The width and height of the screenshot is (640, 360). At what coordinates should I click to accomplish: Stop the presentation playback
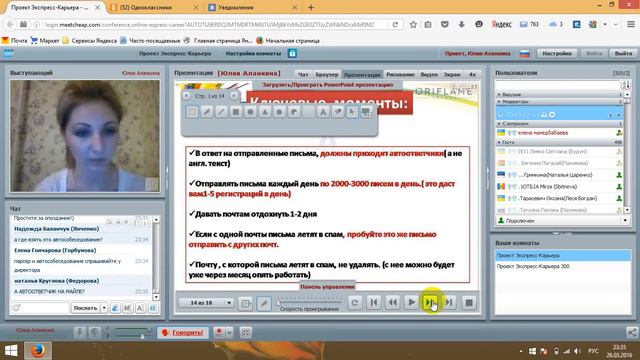click(469, 303)
